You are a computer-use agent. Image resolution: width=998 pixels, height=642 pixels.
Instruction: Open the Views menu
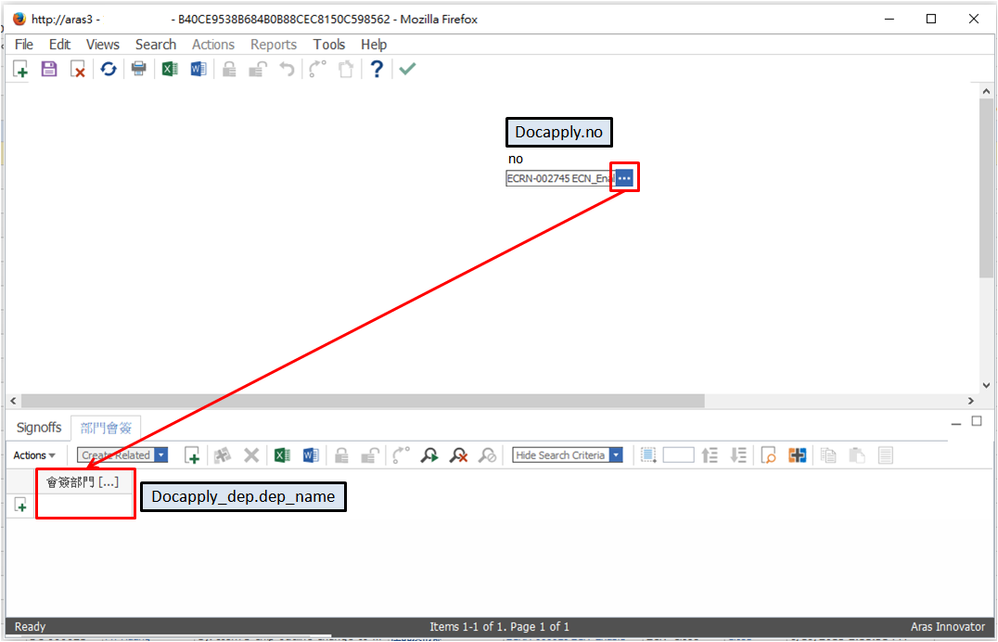click(x=102, y=44)
